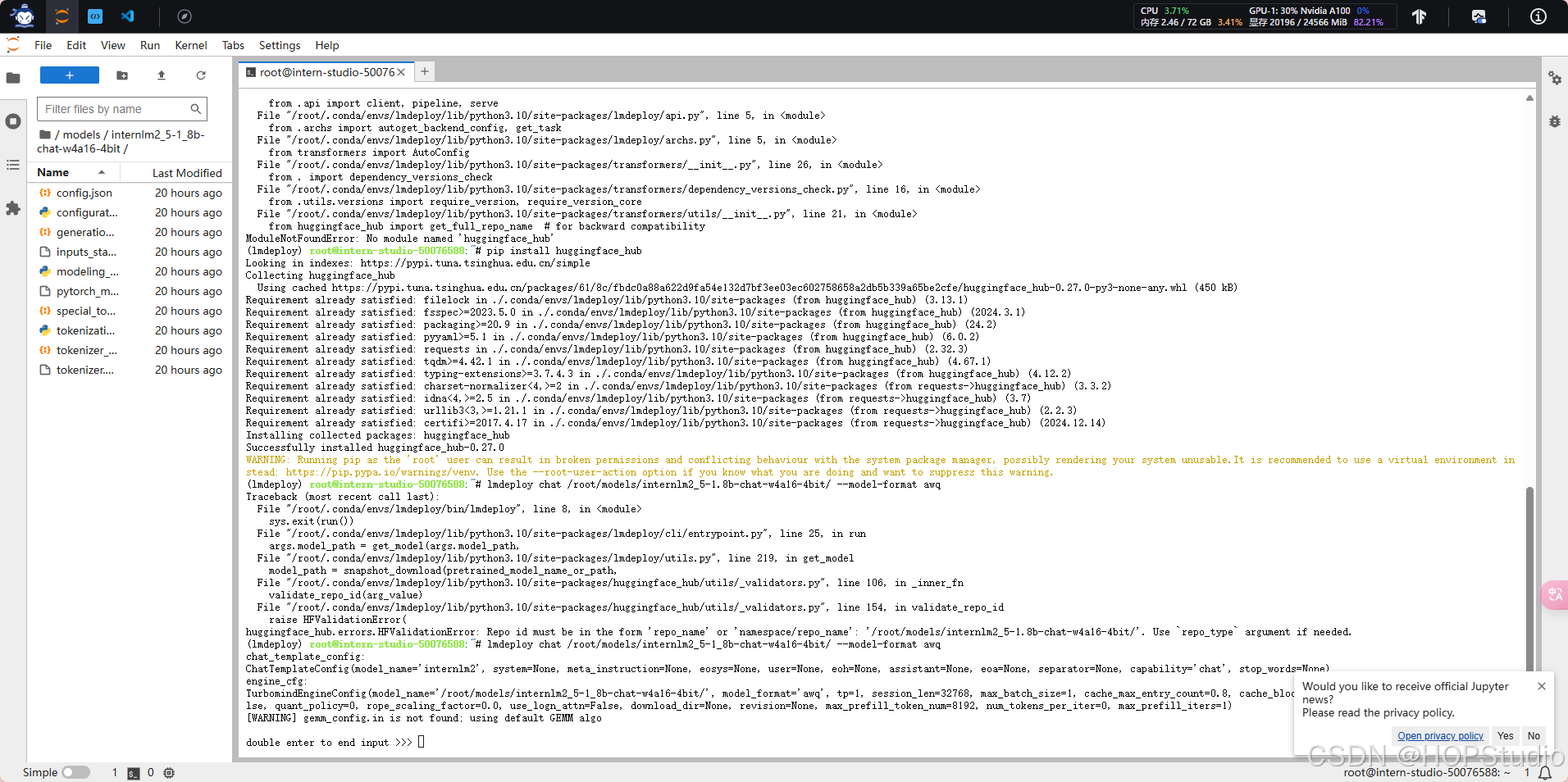Toggle the Simple interface mode switch
Image resolution: width=1568 pixels, height=782 pixels.
coord(77,772)
